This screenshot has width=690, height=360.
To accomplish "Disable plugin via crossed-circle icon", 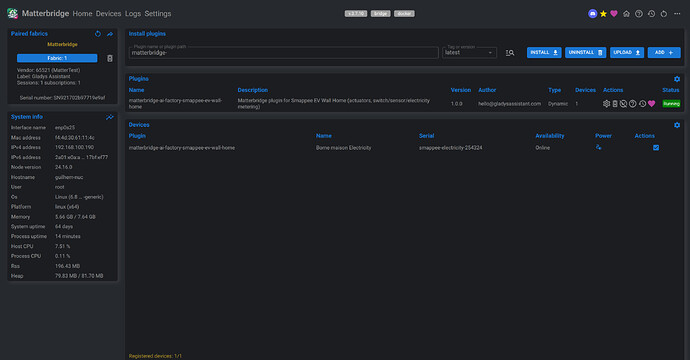I will point(624,104).
